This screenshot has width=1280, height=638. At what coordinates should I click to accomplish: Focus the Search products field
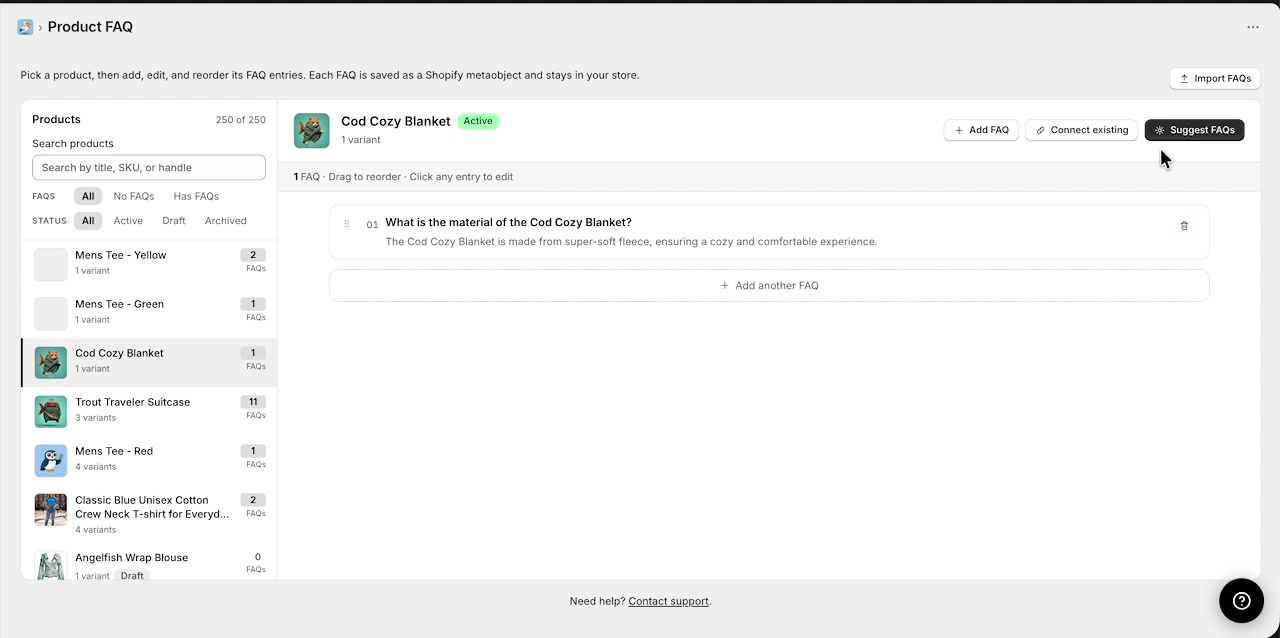coord(149,167)
